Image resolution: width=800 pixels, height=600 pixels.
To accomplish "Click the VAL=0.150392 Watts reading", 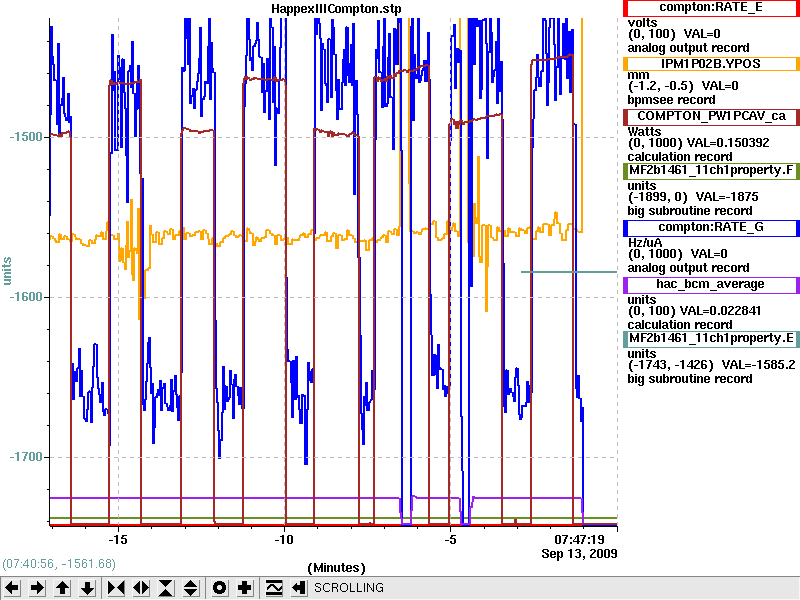I will [x=698, y=143].
